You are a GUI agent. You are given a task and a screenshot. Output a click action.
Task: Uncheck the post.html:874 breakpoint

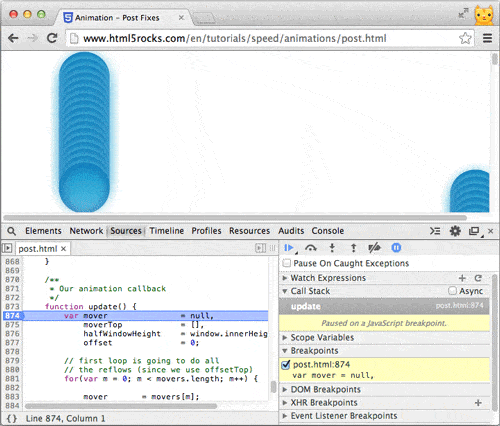tap(286, 365)
